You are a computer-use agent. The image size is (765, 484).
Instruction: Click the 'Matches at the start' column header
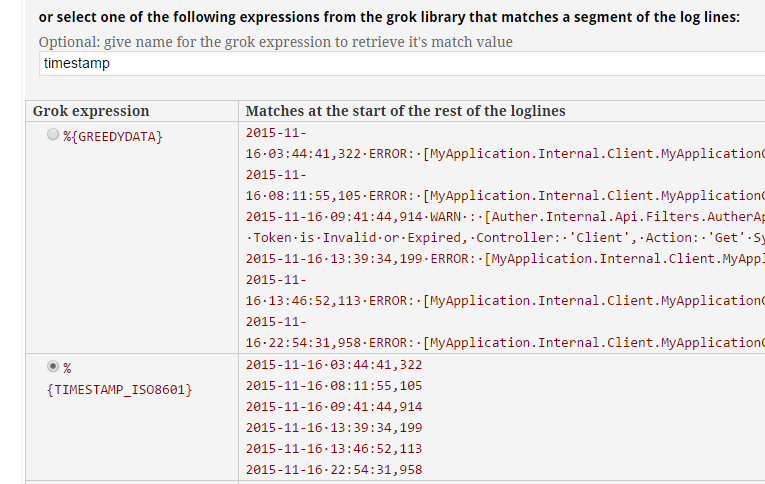(405, 111)
